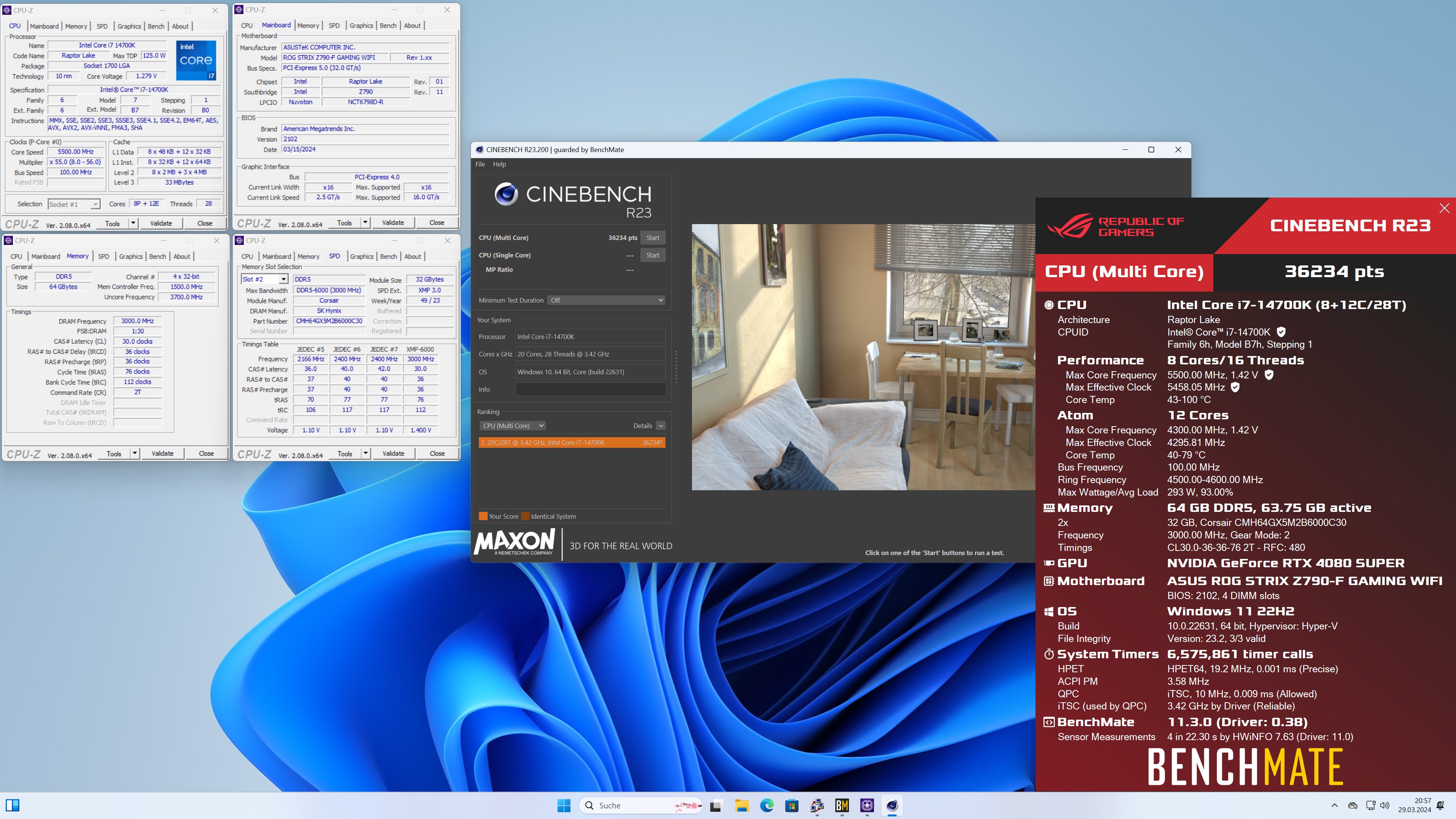Expand the ranking Details toggle

pyautogui.click(x=661, y=425)
